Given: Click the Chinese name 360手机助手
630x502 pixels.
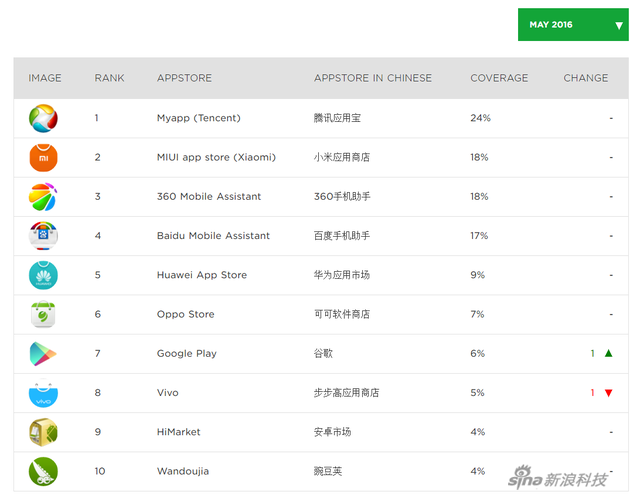Looking at the screenshot, I should [342, 197].
